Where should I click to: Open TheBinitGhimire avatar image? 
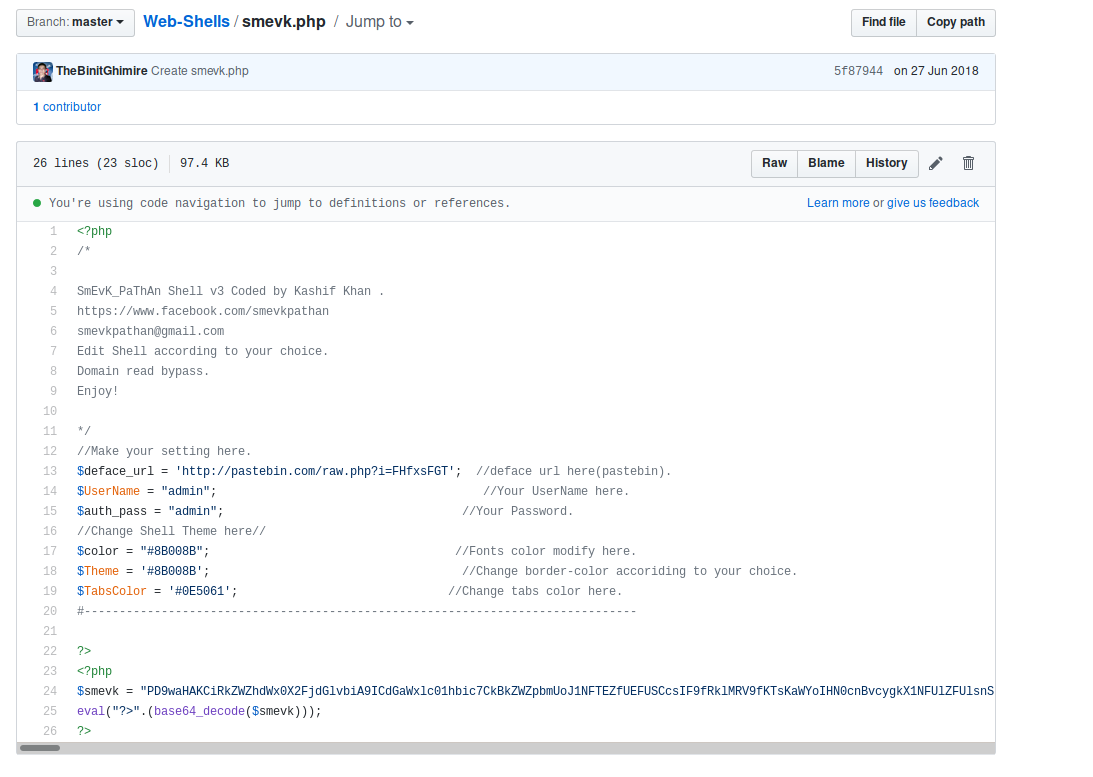point(43,71)
